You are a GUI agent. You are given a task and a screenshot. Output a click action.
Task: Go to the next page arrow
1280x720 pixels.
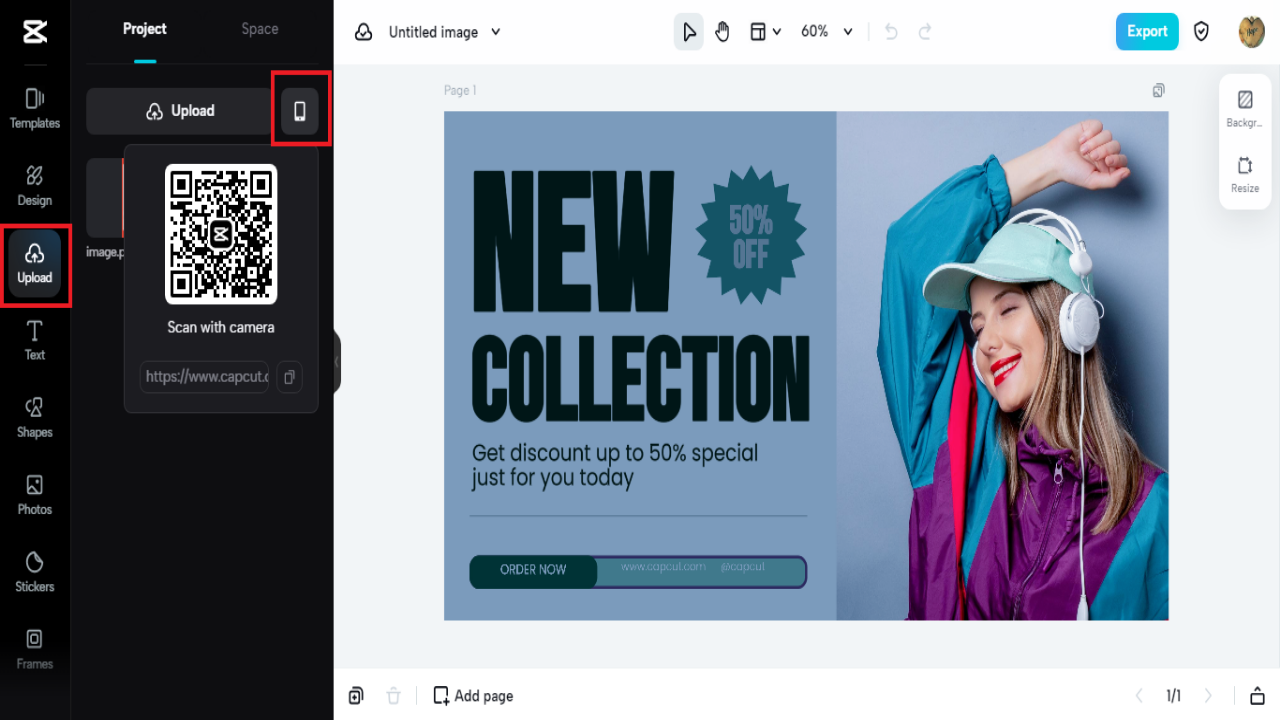(x=1208, y=696)
